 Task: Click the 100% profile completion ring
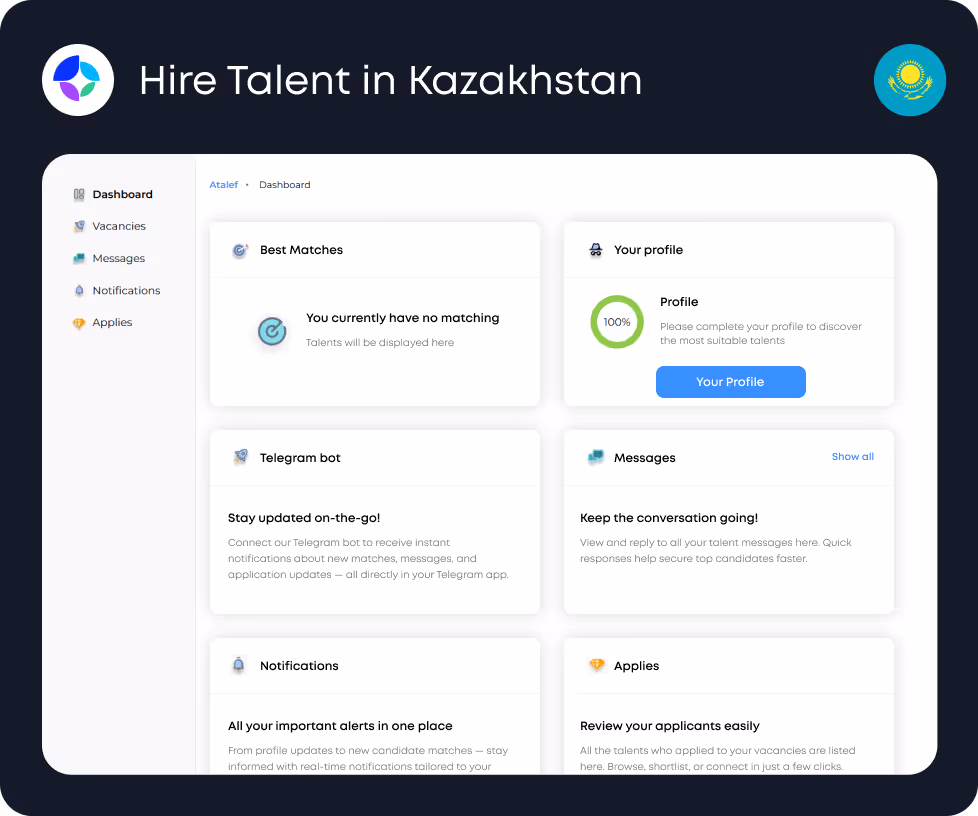tap(616, 322)
